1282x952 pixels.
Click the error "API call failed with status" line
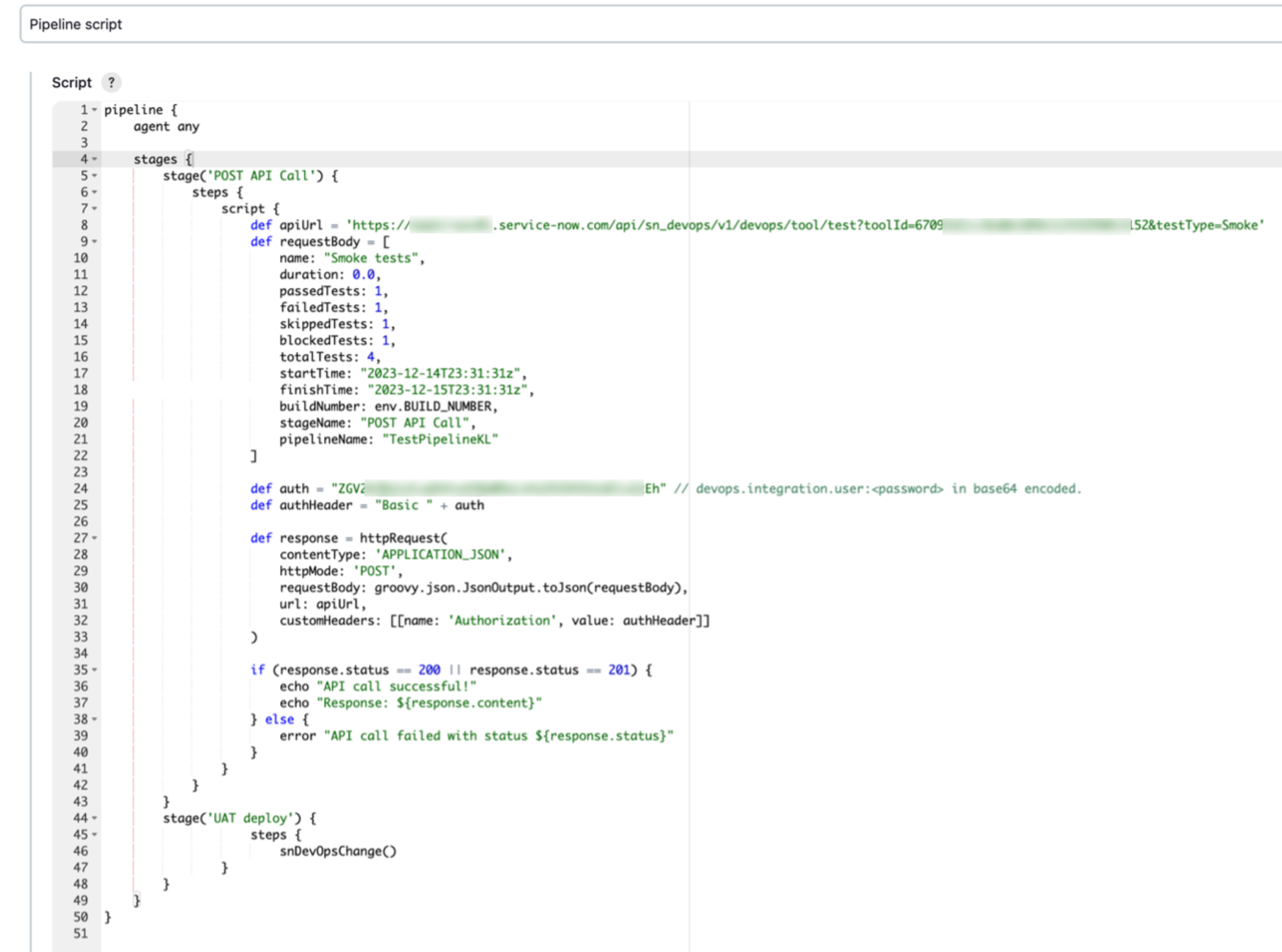click(476, 736)
